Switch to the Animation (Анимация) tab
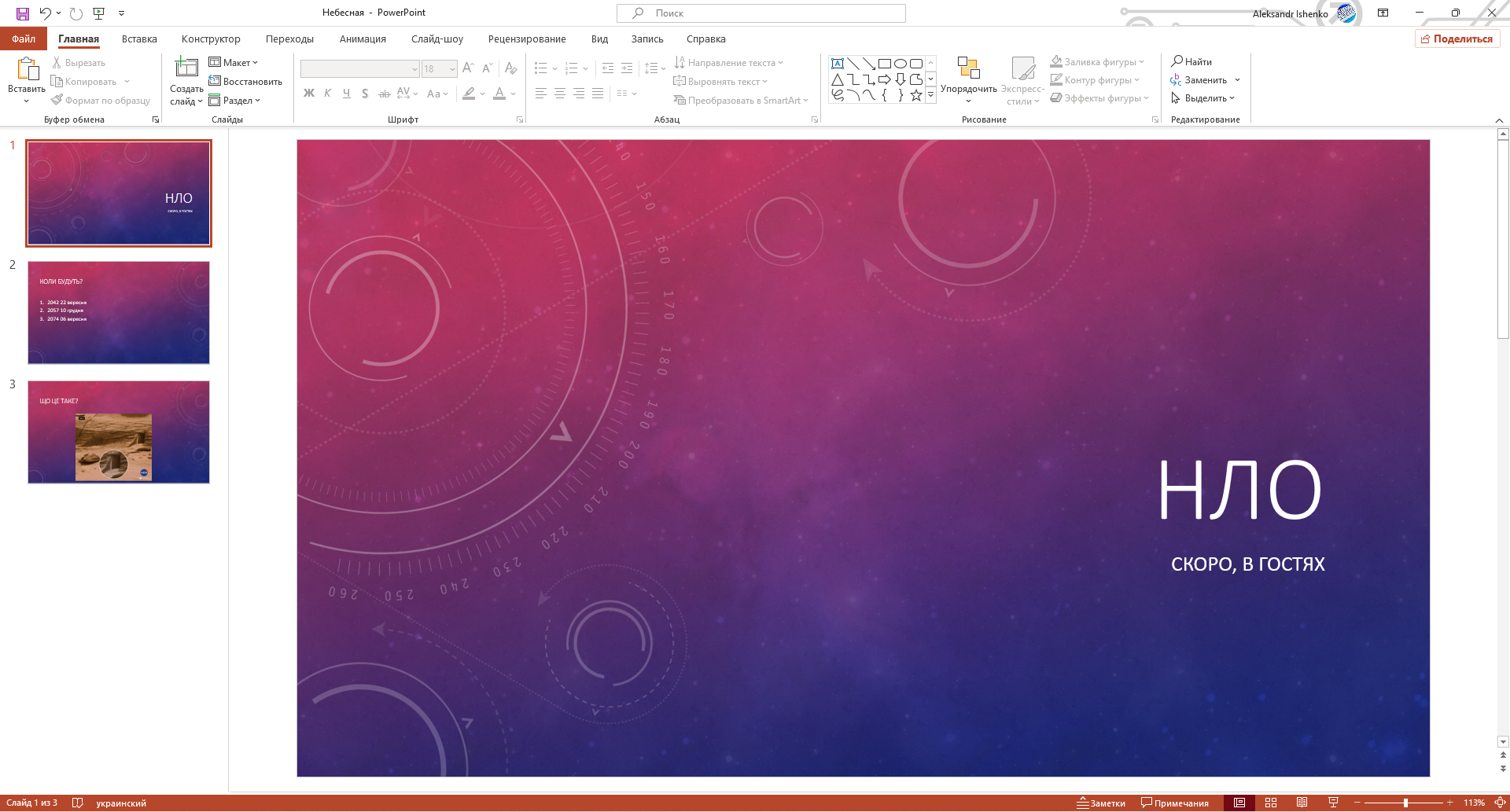This screenshot has height=812, width=1510. tap(363, 39)
